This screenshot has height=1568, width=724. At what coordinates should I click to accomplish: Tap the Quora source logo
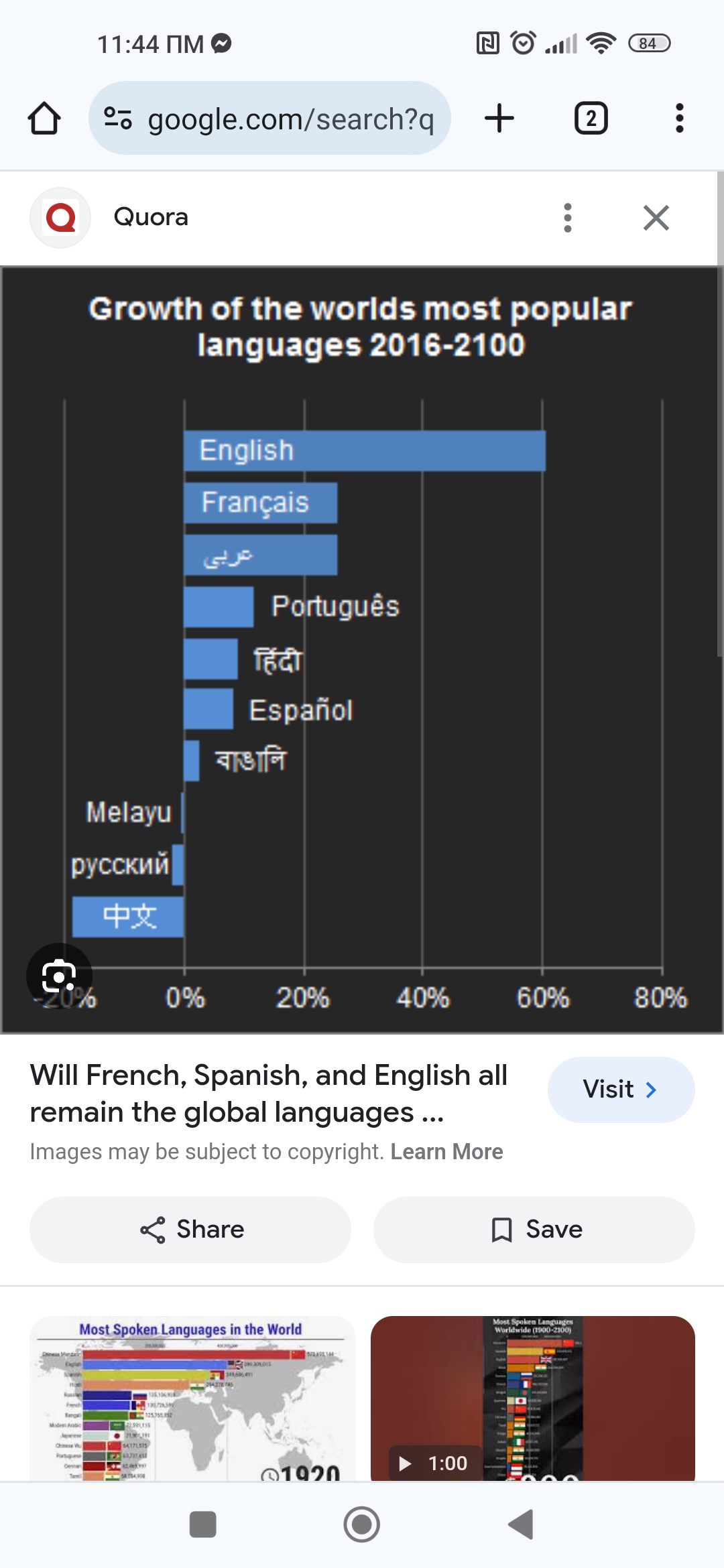point(60,218)
